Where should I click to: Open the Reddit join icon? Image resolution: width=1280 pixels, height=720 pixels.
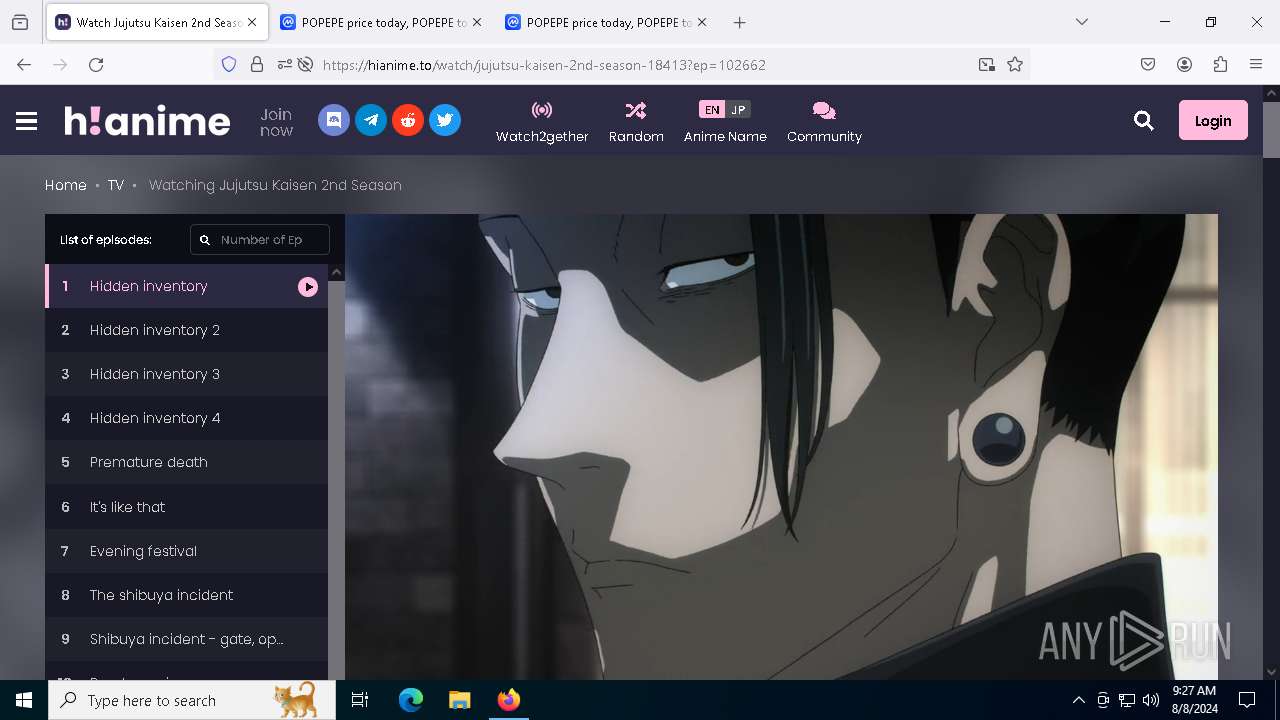pyautogui.click(x=408, y=120)
